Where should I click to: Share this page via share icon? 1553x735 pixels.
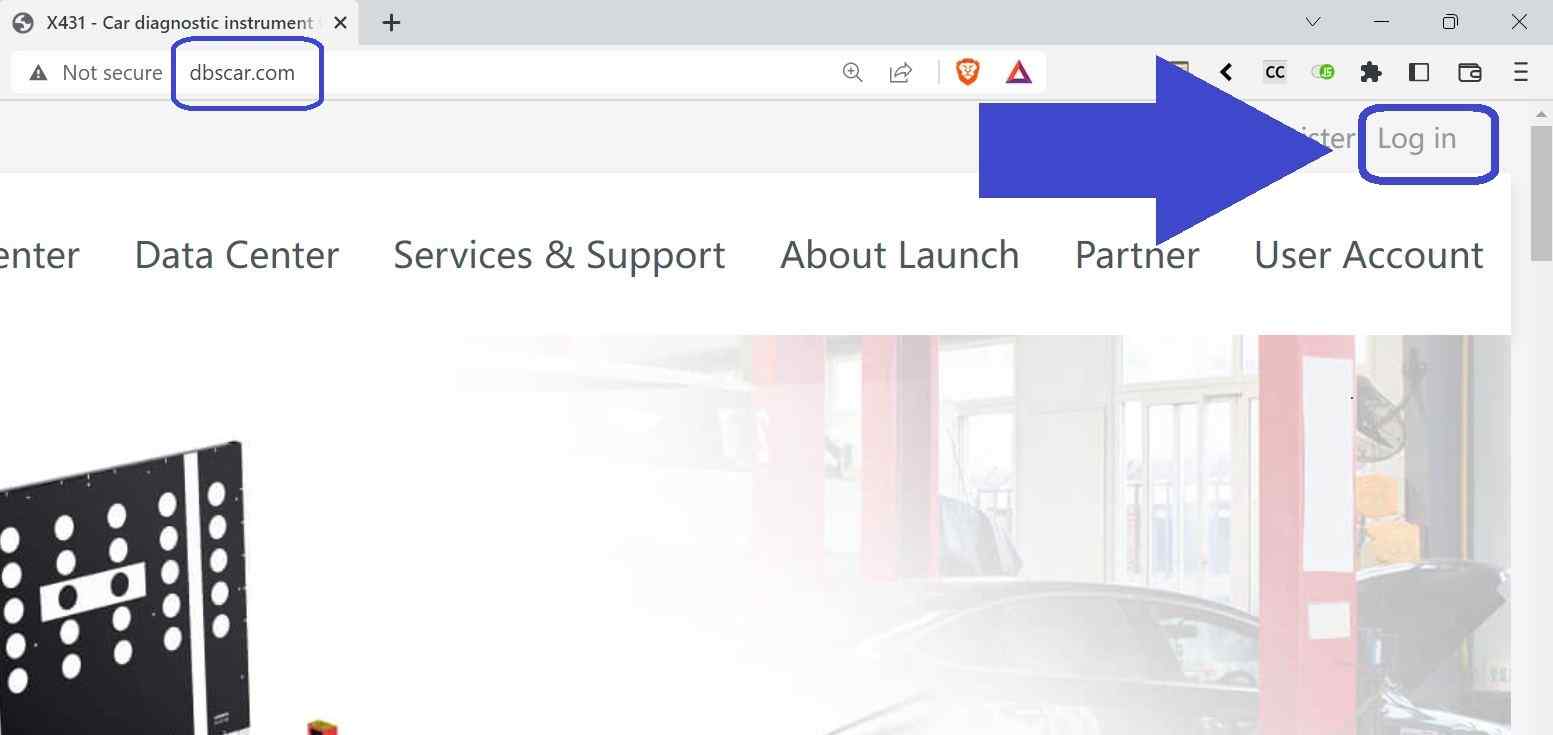click(x=901, y=72)
